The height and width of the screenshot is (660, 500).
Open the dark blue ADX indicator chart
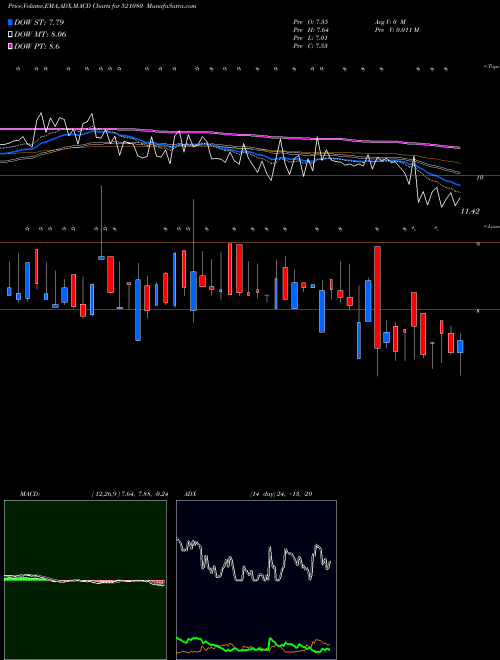(x=256, y=580)
